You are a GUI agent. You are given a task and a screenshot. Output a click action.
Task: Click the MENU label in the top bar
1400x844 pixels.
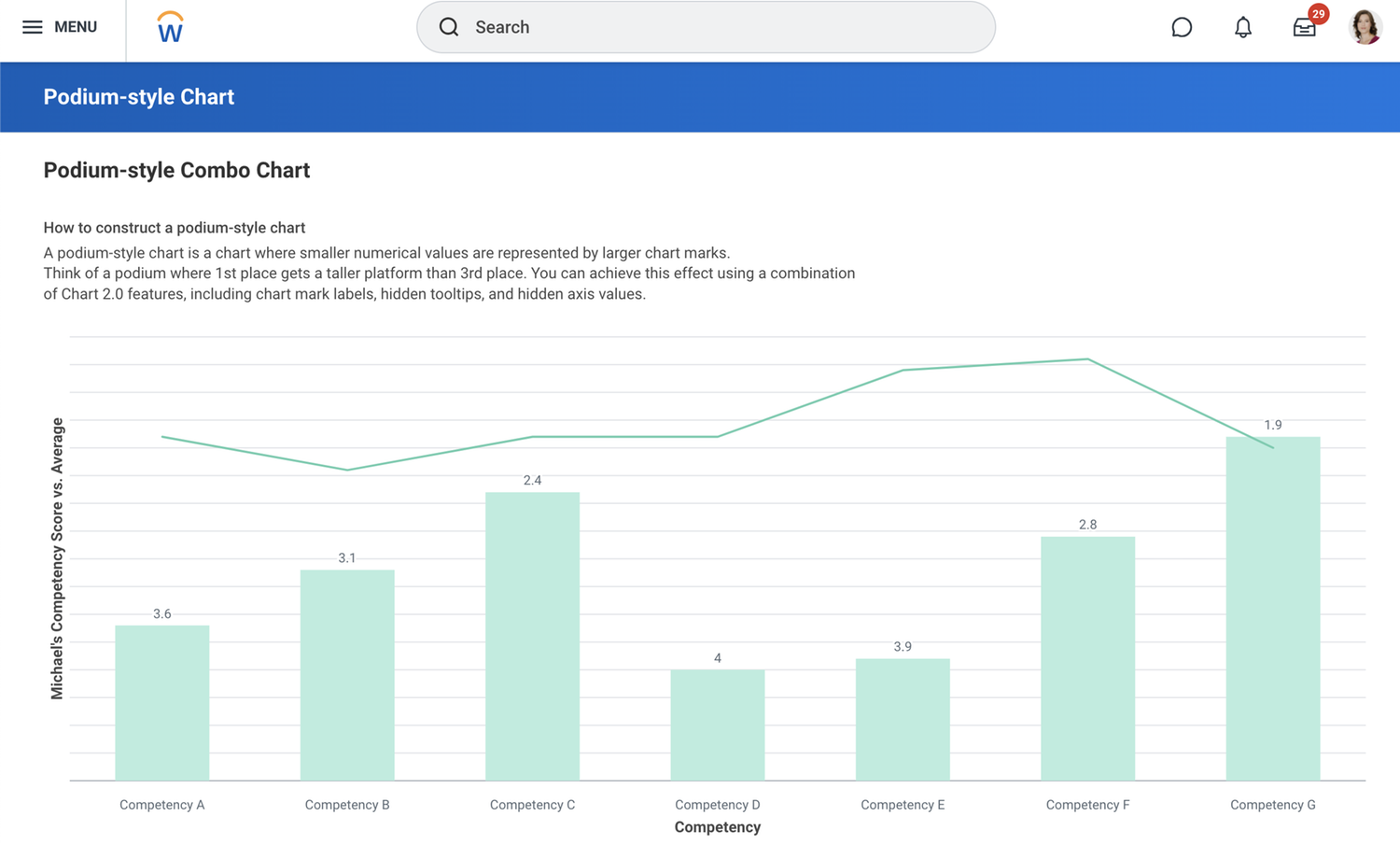[x=77, y=27]
